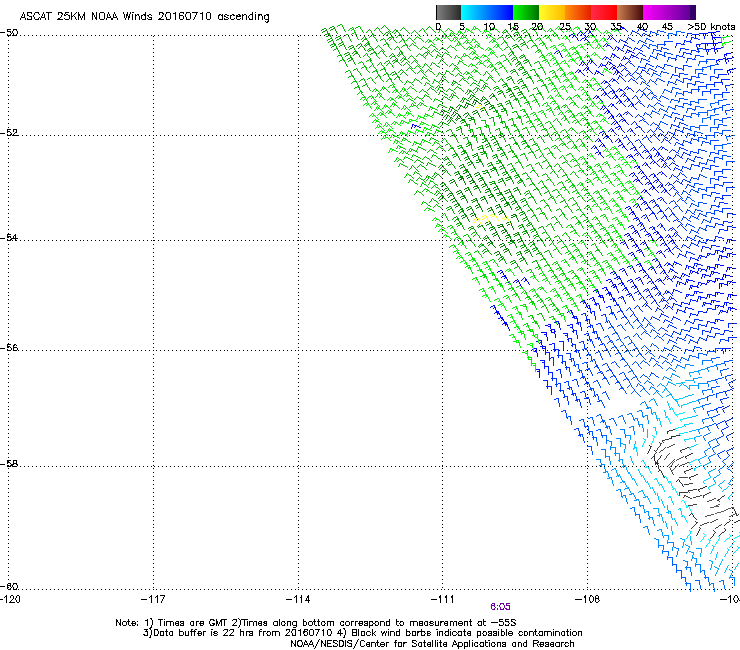Click the latitude label -60

(9, 586)
